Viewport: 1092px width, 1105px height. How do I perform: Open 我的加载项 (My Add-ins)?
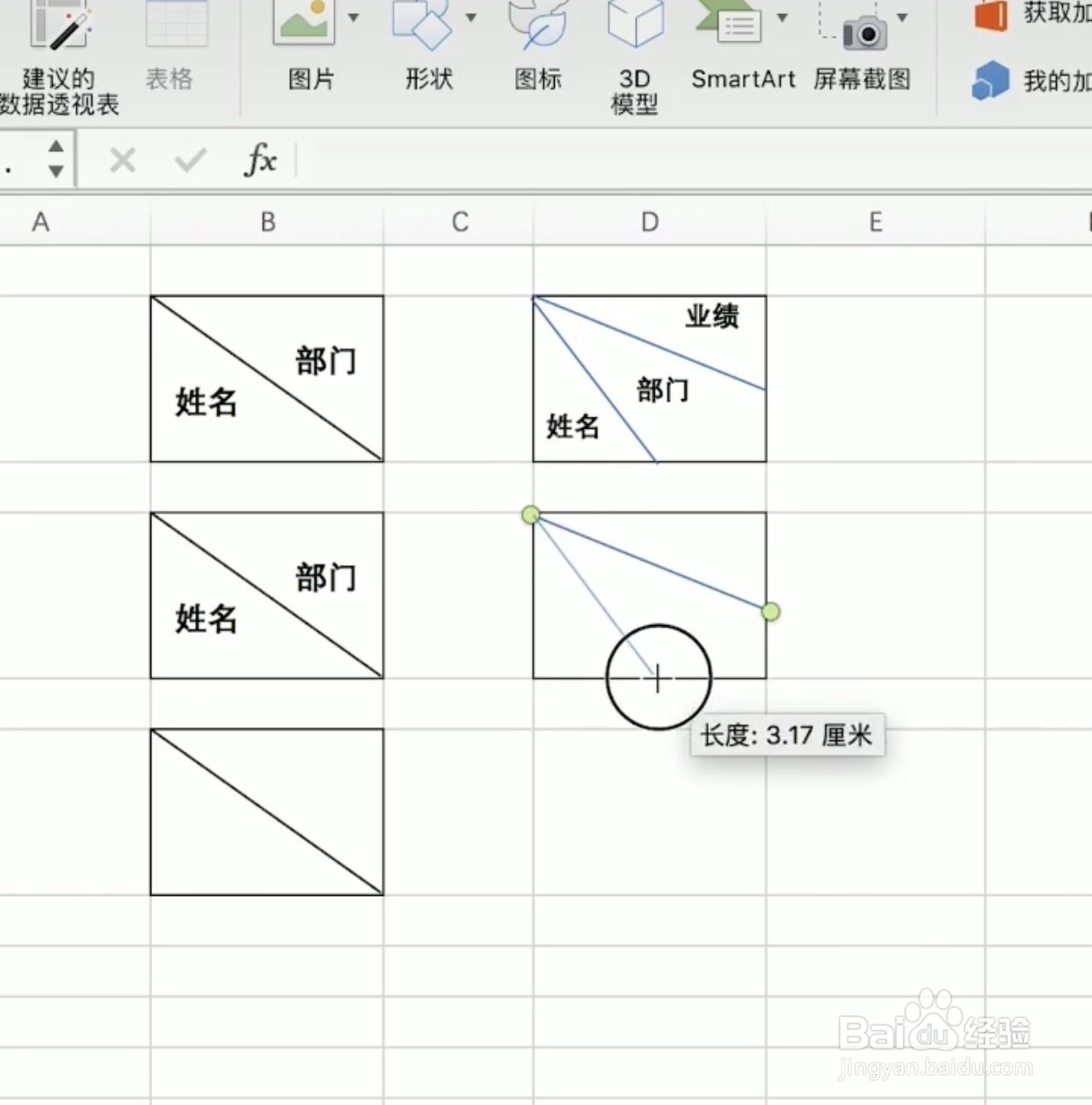992,79
